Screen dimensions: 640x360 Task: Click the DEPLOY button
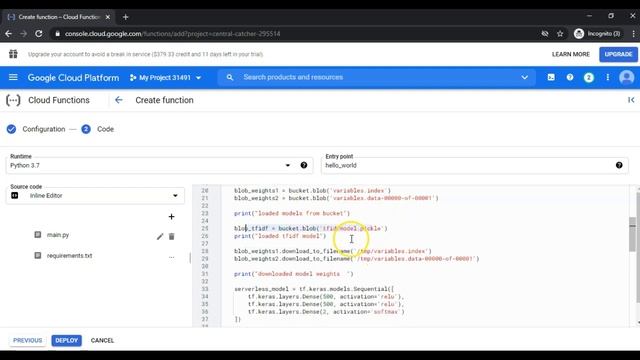(67, 340)
